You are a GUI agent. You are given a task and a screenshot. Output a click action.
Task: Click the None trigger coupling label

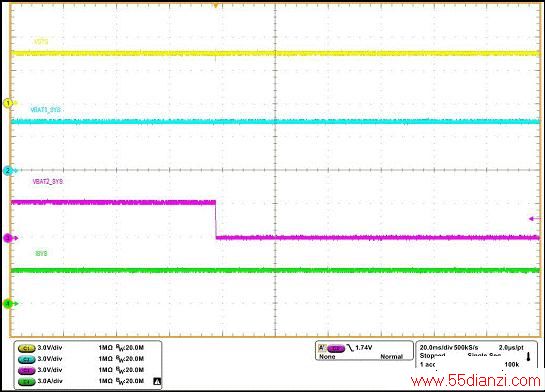coord(327,357)
